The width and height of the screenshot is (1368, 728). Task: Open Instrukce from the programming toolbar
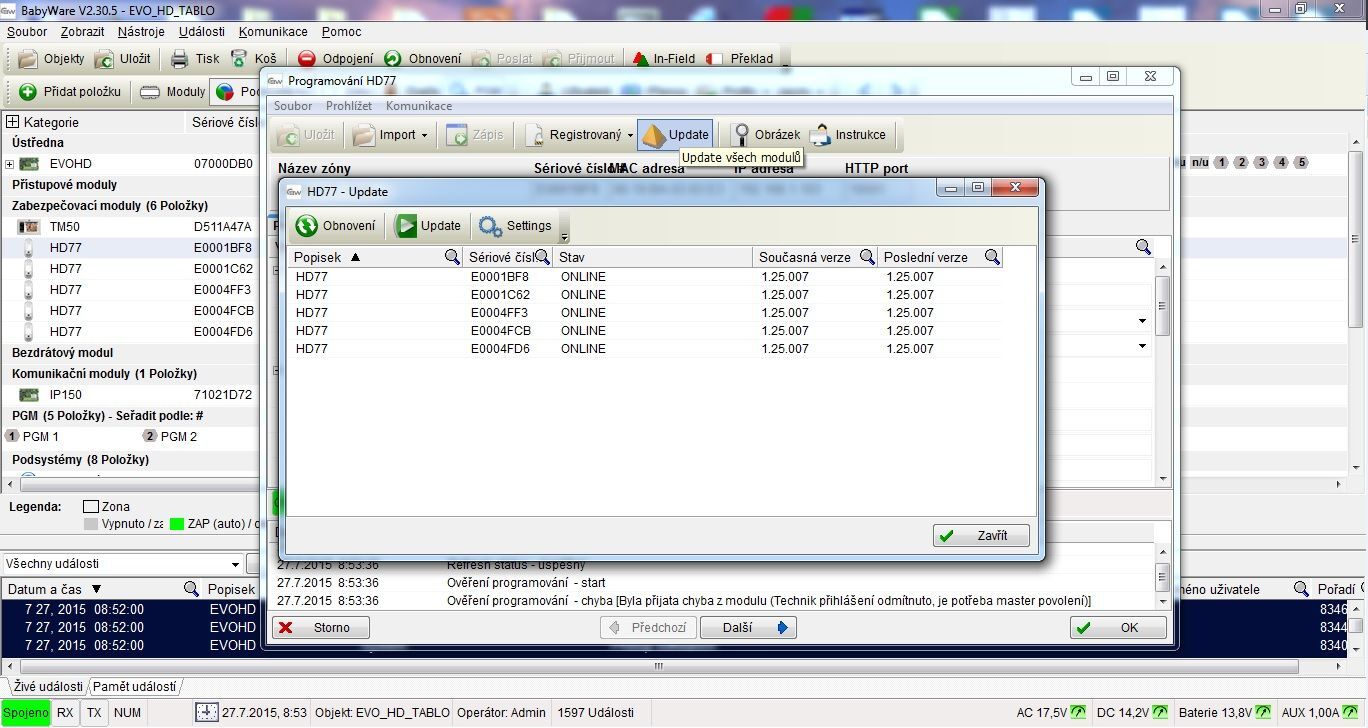[x=820, y=135]
